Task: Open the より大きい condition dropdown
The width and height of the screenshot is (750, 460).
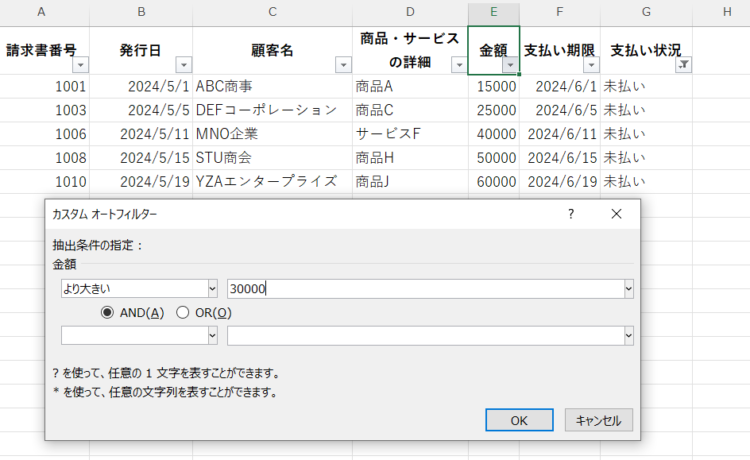Action: 213,289
